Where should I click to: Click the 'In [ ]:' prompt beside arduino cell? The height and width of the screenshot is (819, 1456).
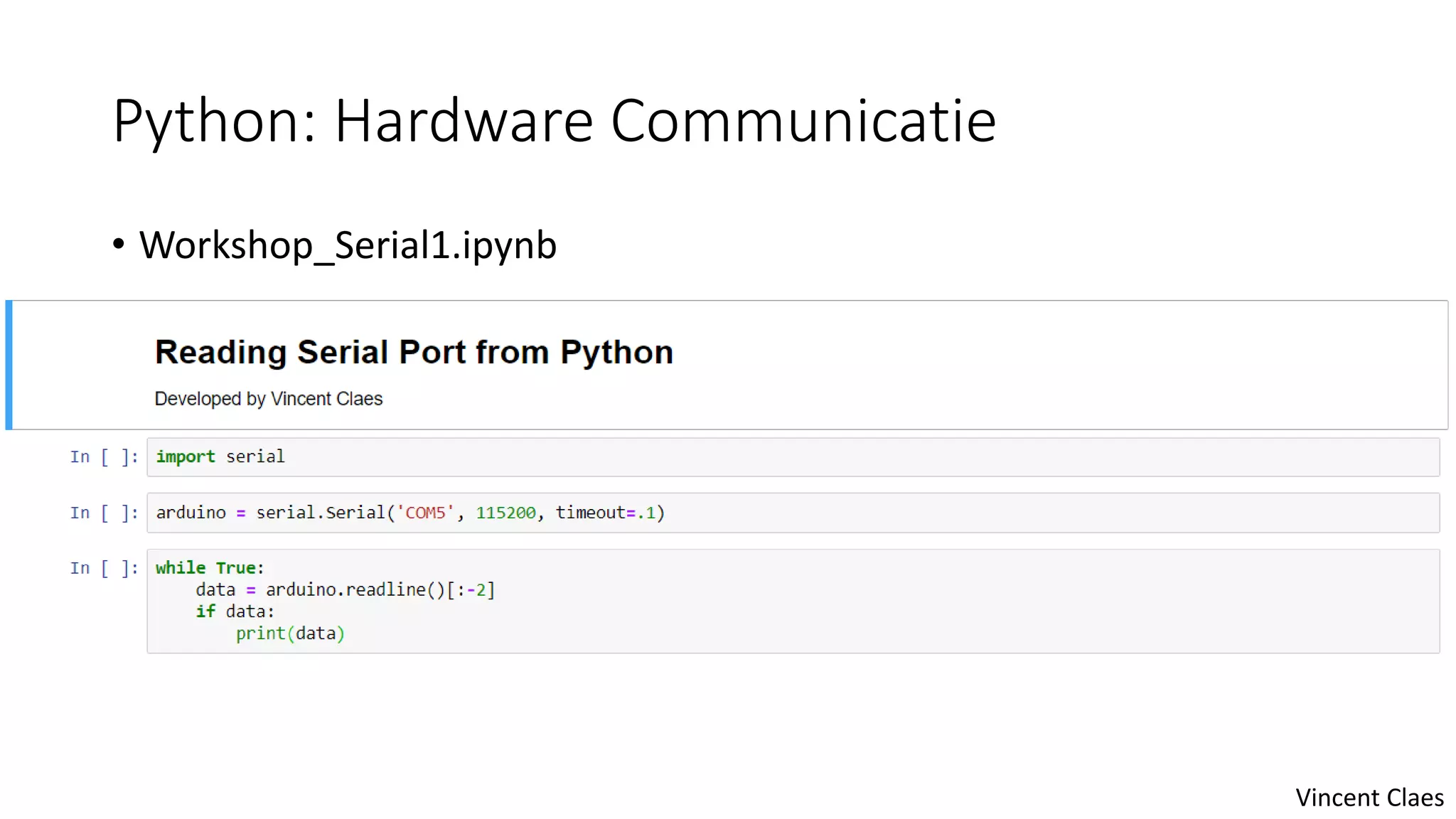(x=104, y=513)
